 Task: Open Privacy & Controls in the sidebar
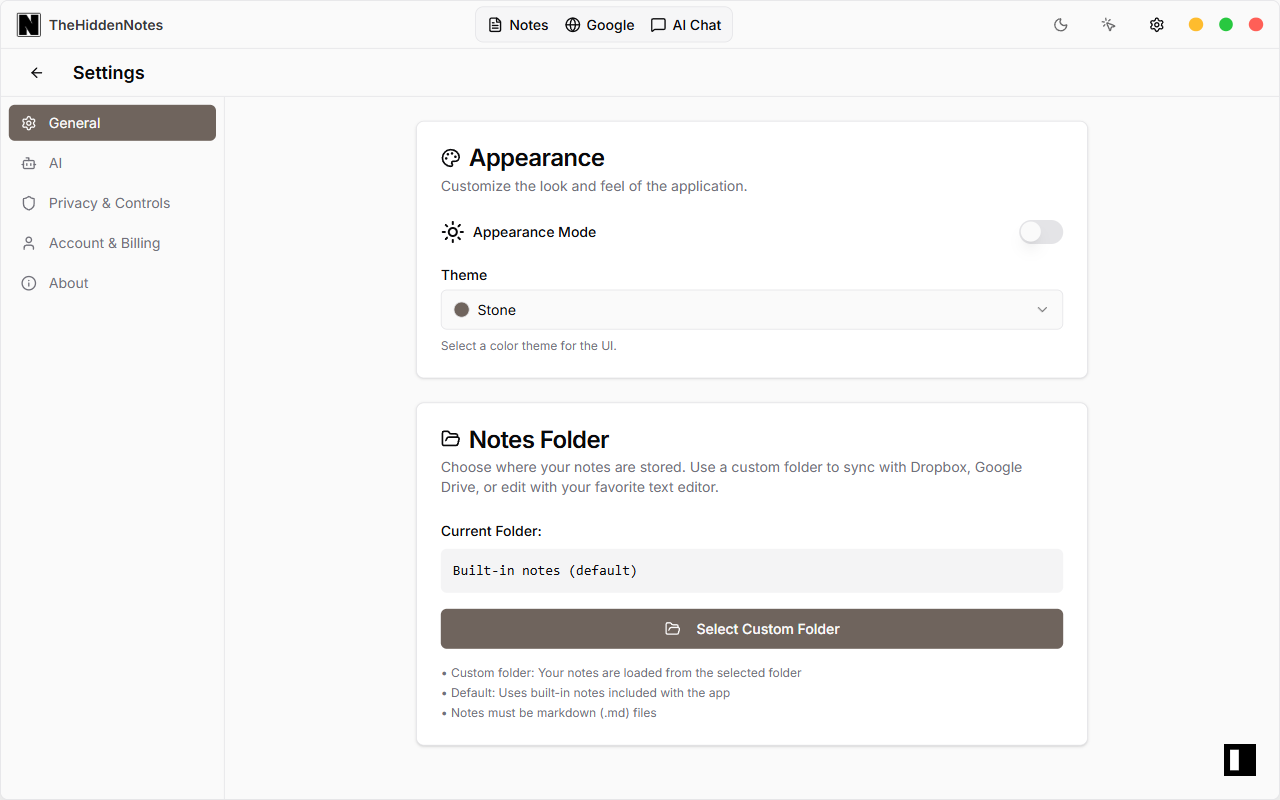(x=109, y=203)
